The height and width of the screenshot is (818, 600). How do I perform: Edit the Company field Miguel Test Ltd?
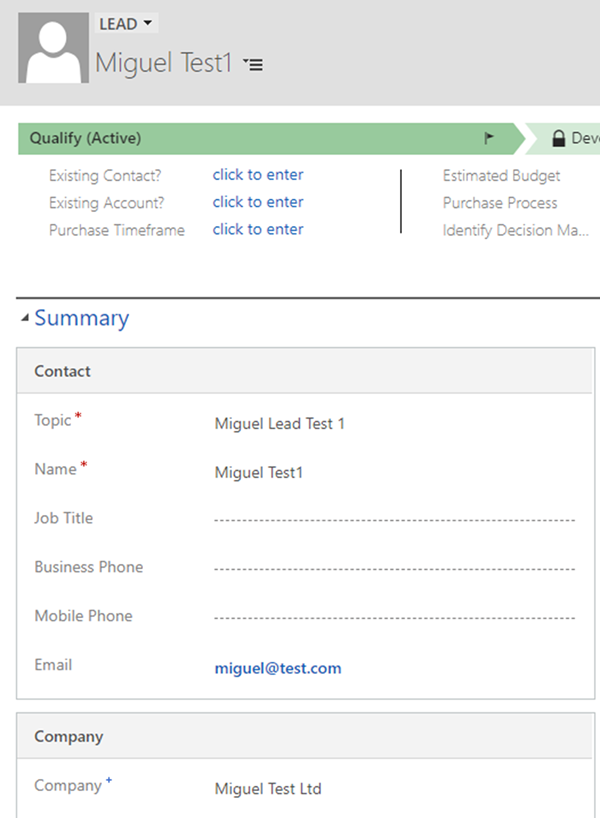(x=268, y=789)
